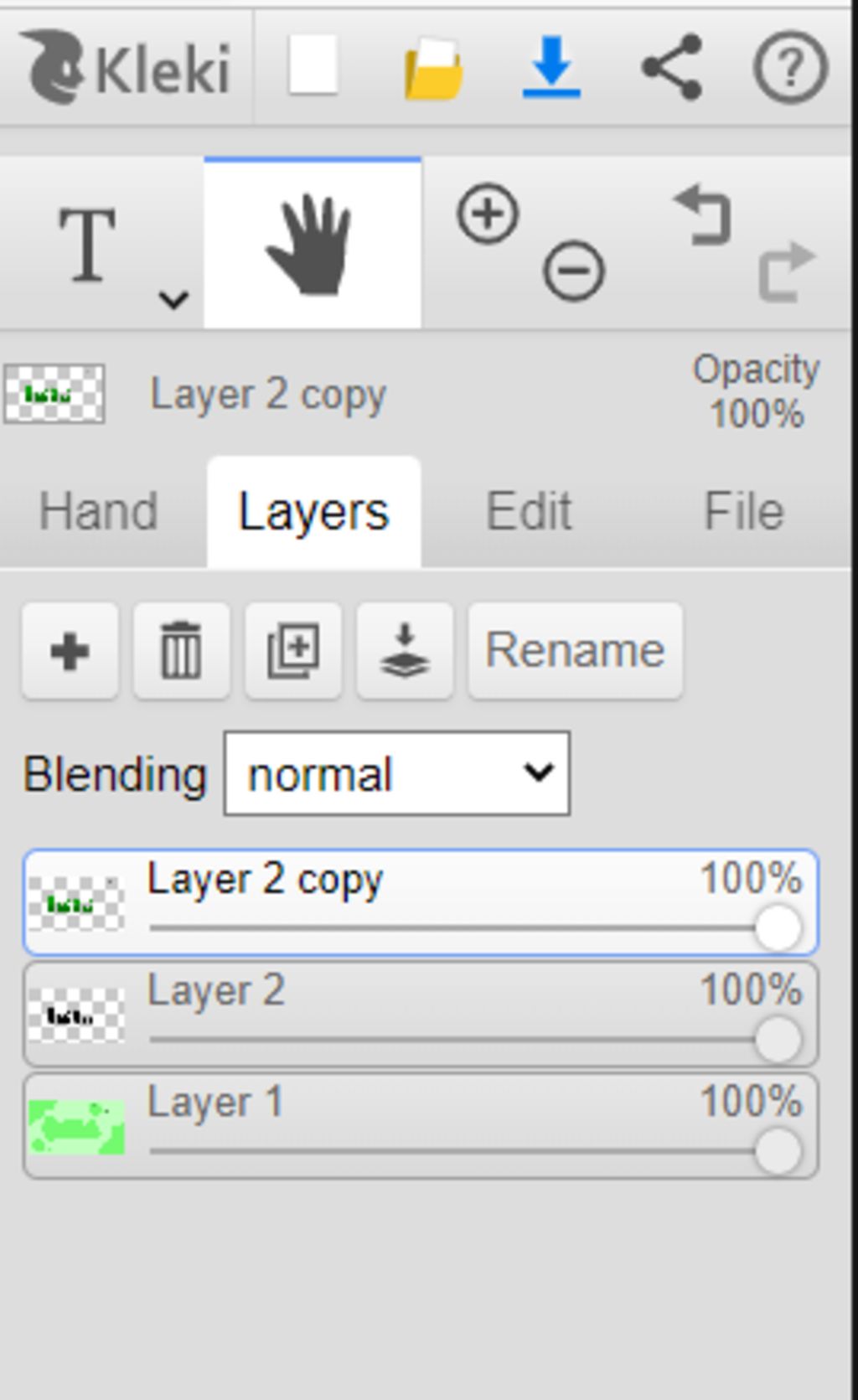
Task: Merge layer down
Action: pyautogui.click(x=405, y=650)
